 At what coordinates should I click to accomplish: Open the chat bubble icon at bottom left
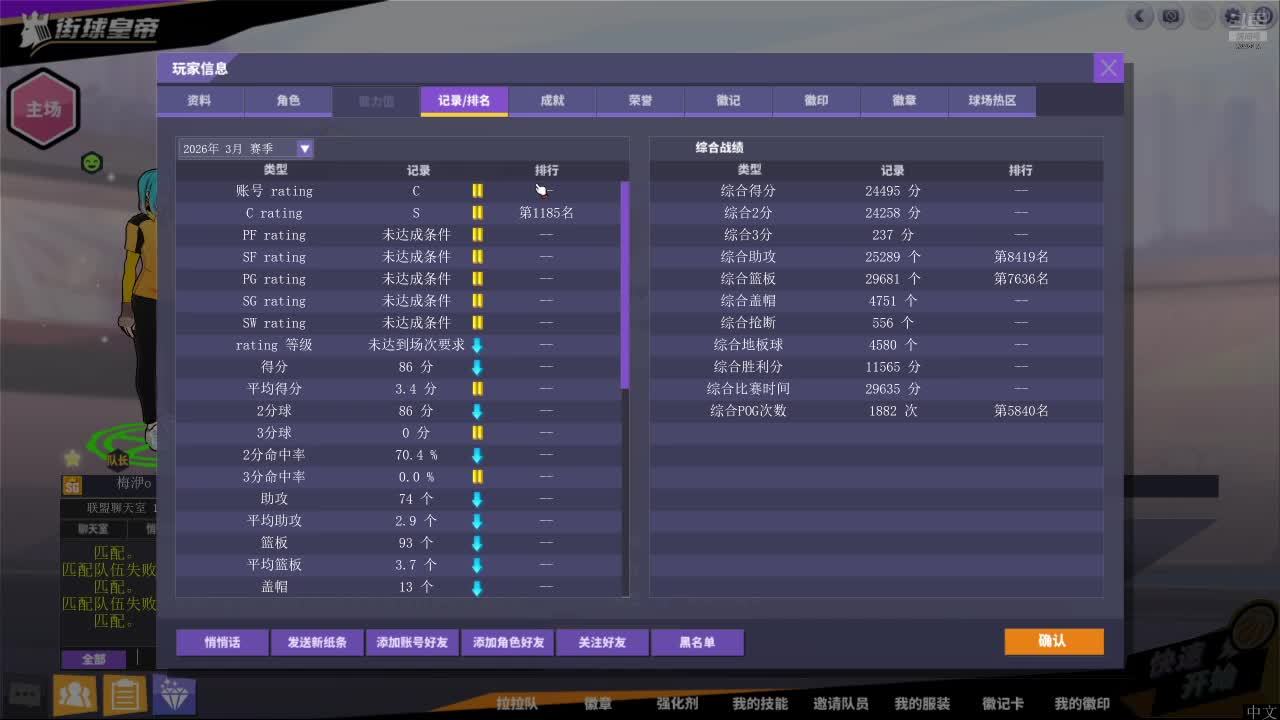click(25, 694)
